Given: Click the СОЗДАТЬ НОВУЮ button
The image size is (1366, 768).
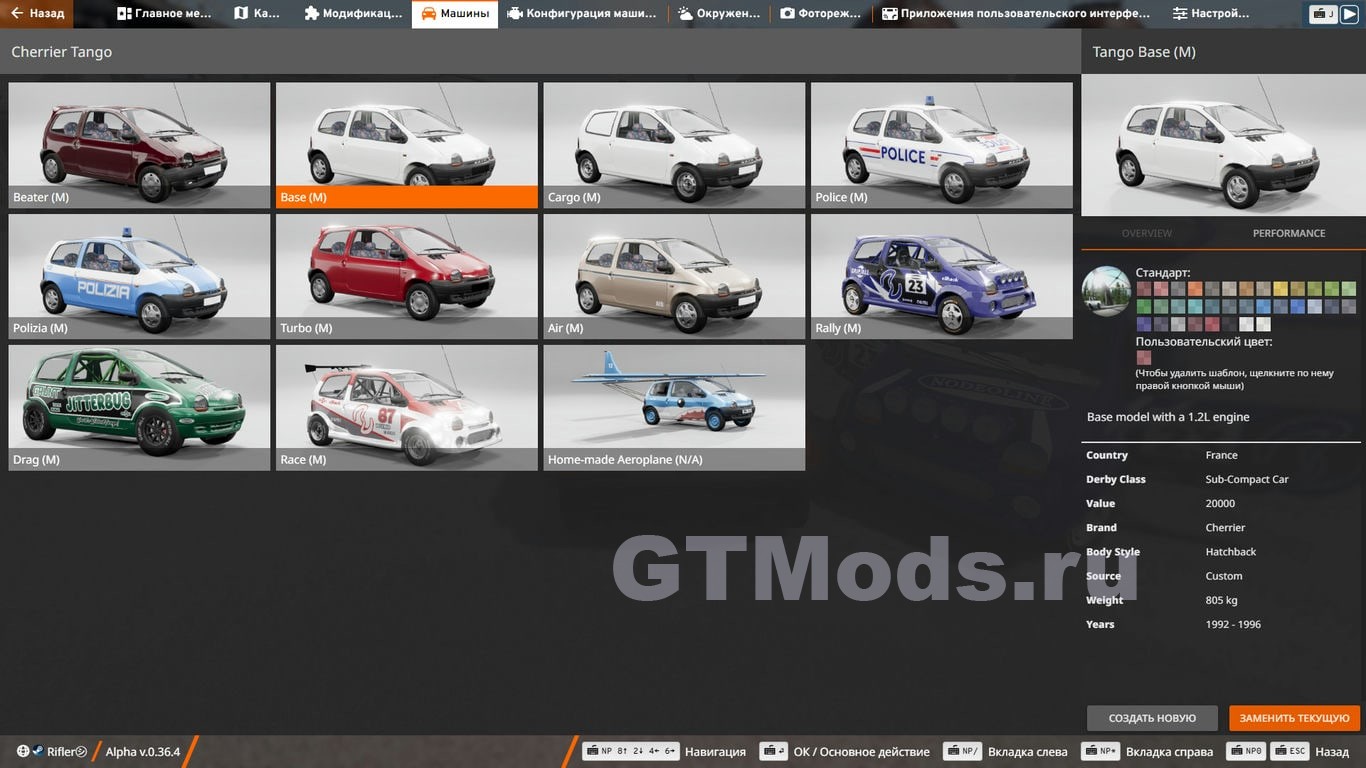Looking at the screenshot, I should tap(1152, 718).
